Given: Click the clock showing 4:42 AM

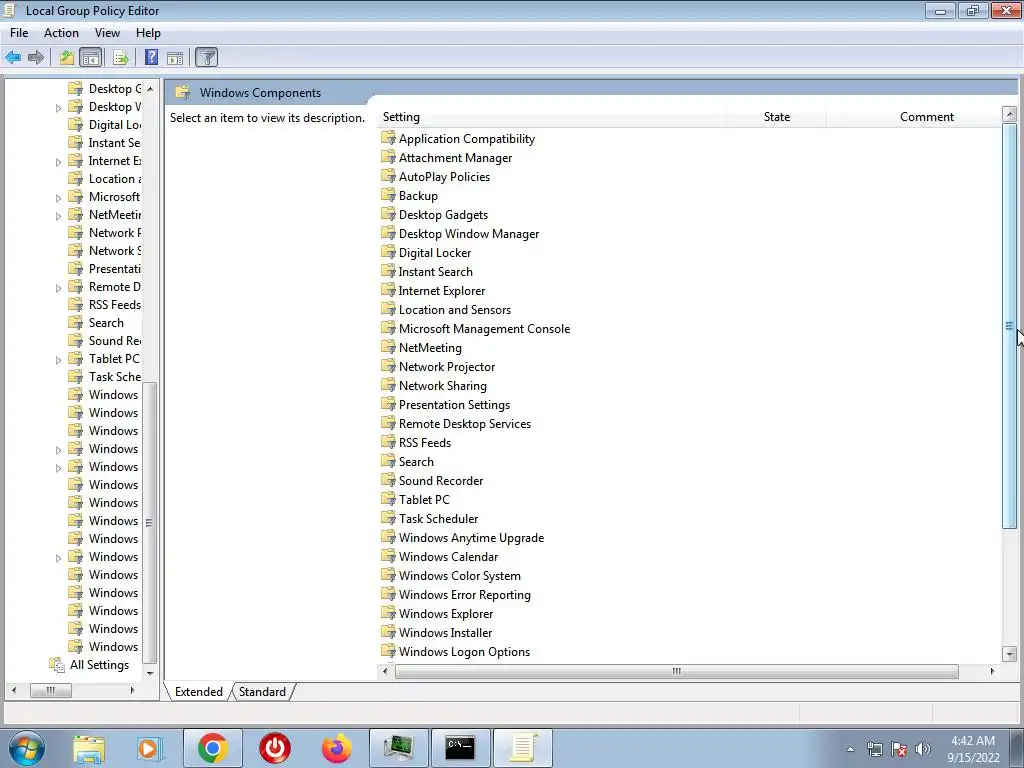Looking at the screenshot, I should [973, 741].
